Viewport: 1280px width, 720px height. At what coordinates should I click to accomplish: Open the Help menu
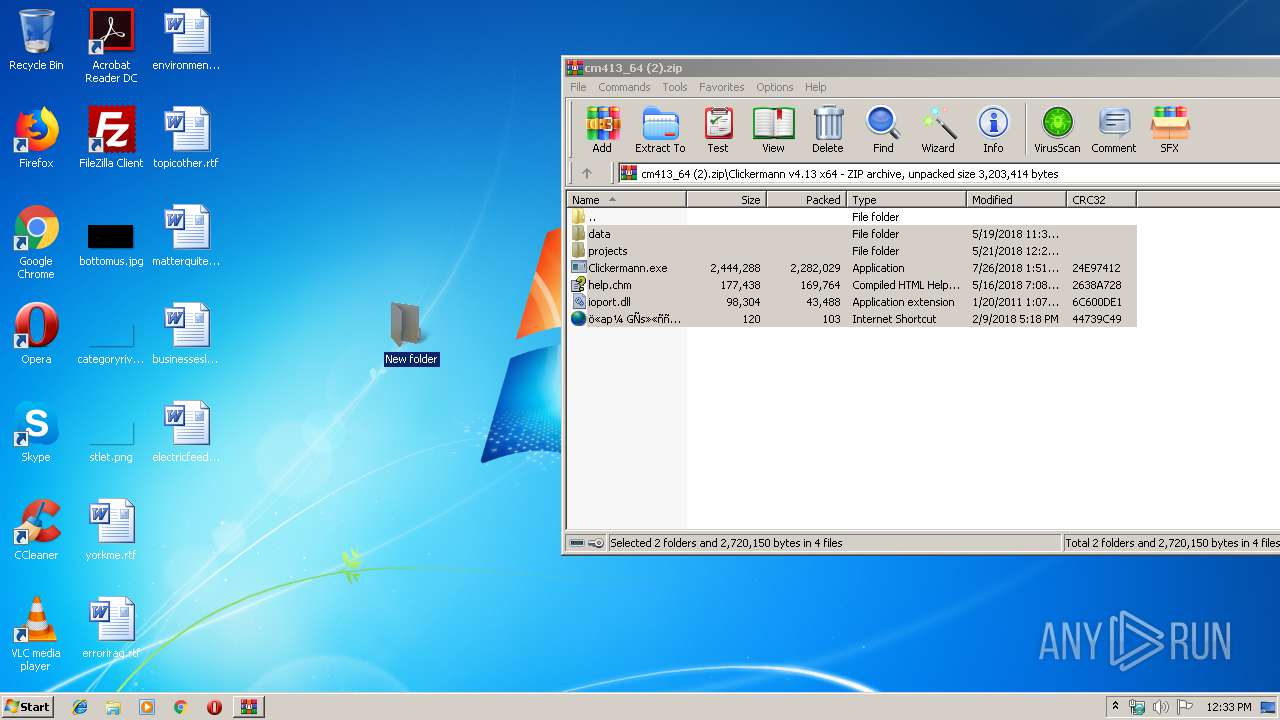tap(816, 87)
